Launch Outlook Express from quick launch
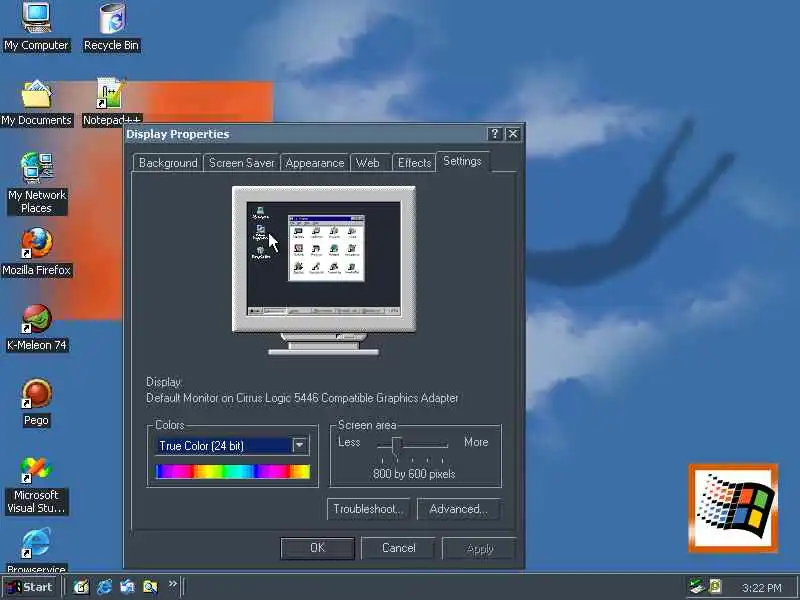 point(128,587)
